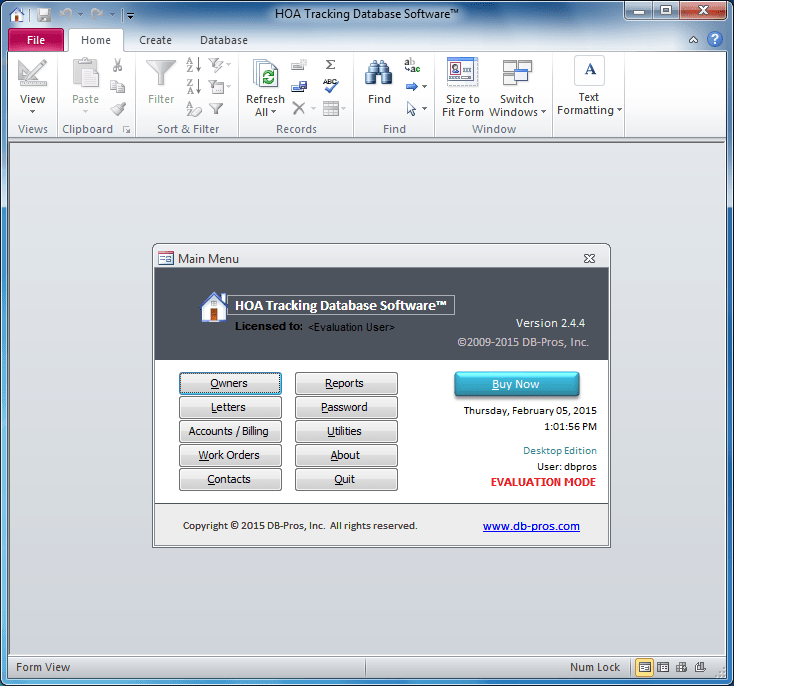Viewport: 800px width, 686px height.
Task: Sort records with the Ascending A-Z icon
Action: pos(192,63)
